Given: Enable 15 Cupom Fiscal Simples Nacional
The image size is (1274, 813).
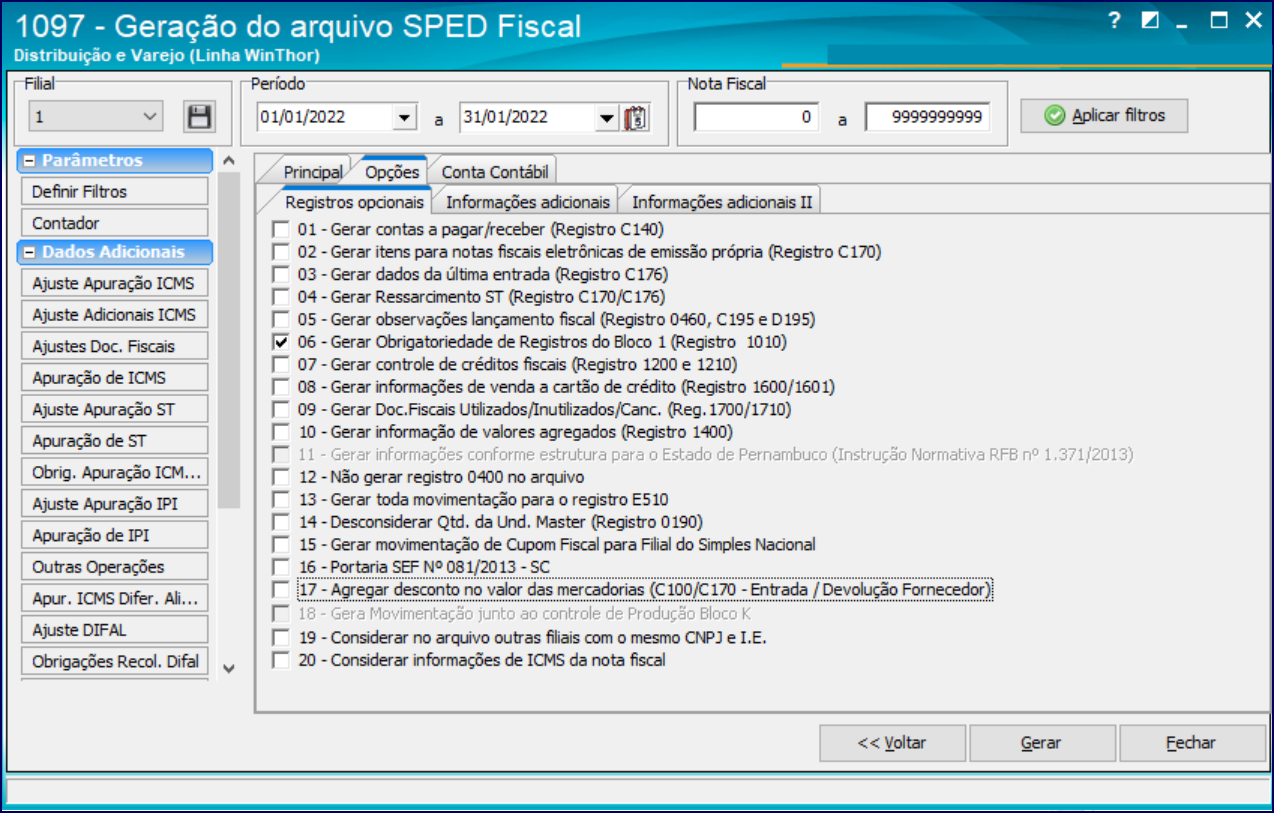Looking at the screenshot, I should click(281, 545).
